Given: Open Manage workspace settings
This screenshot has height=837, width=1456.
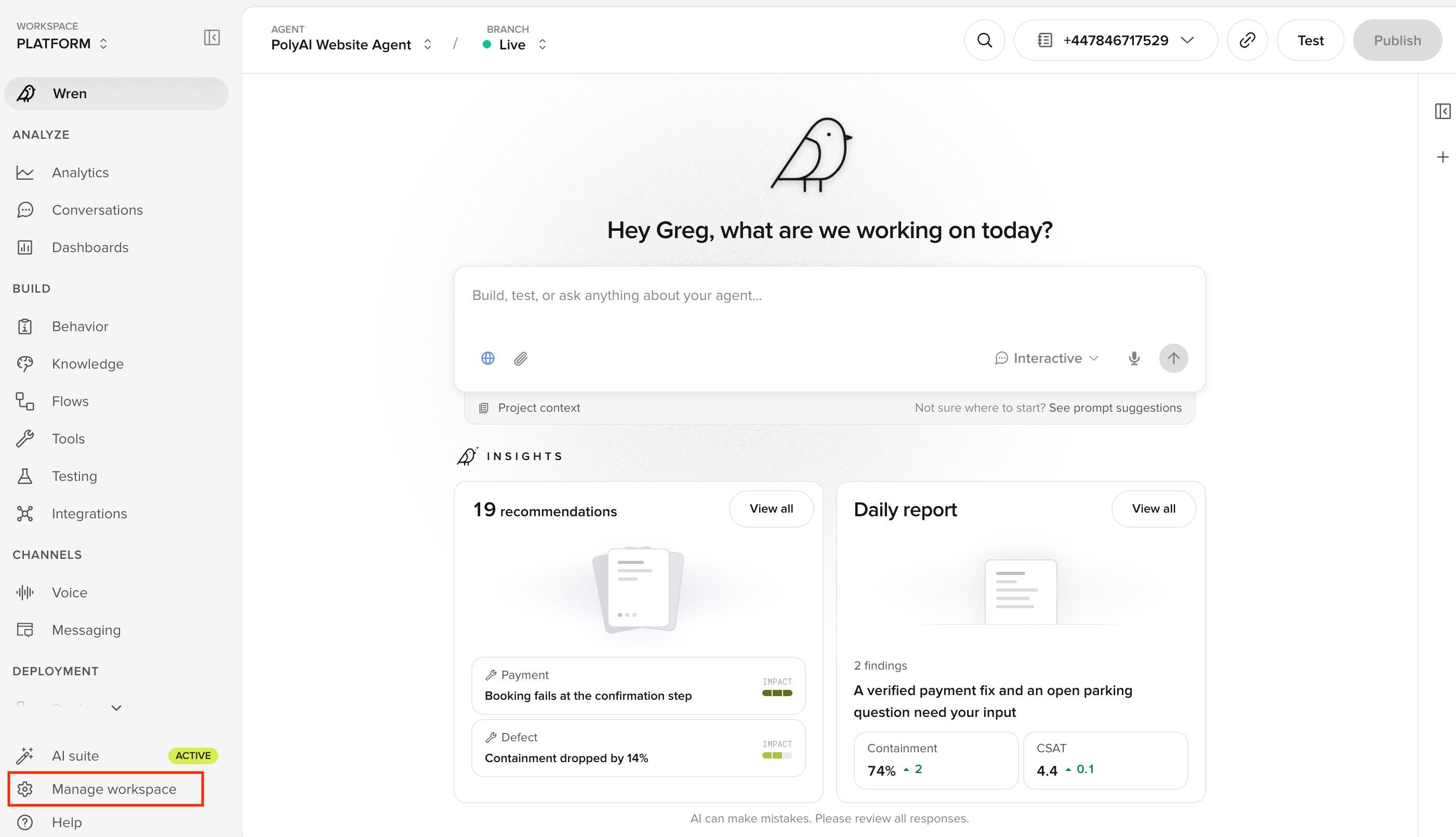Looking at the screenshot, I should [x=105, y=789].
